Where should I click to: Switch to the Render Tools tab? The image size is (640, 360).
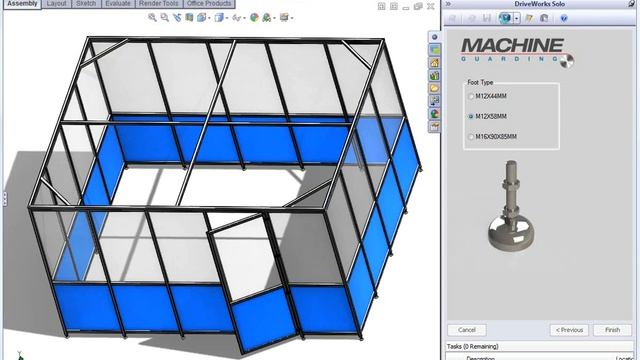(x=158, y=4)
